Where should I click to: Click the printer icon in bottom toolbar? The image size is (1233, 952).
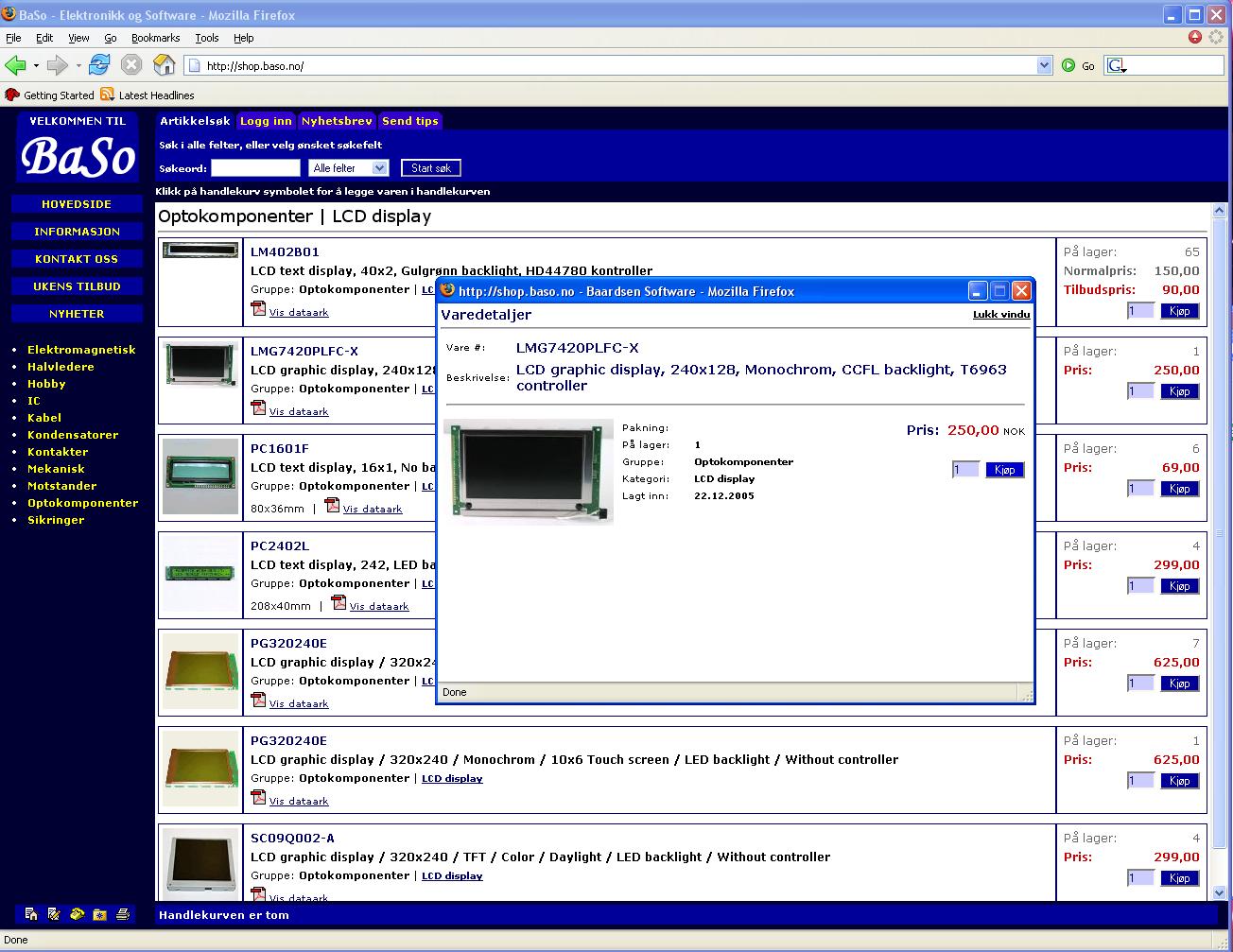click(122, 914)
